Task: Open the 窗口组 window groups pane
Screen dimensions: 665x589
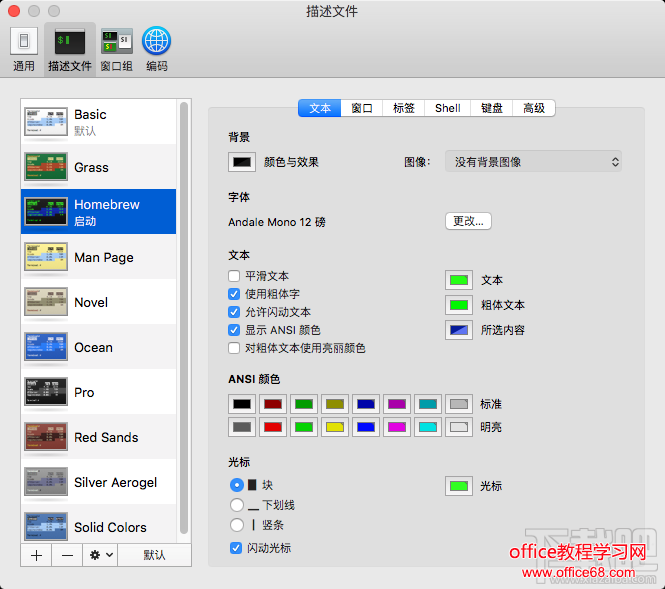Action: pos(117,48)
